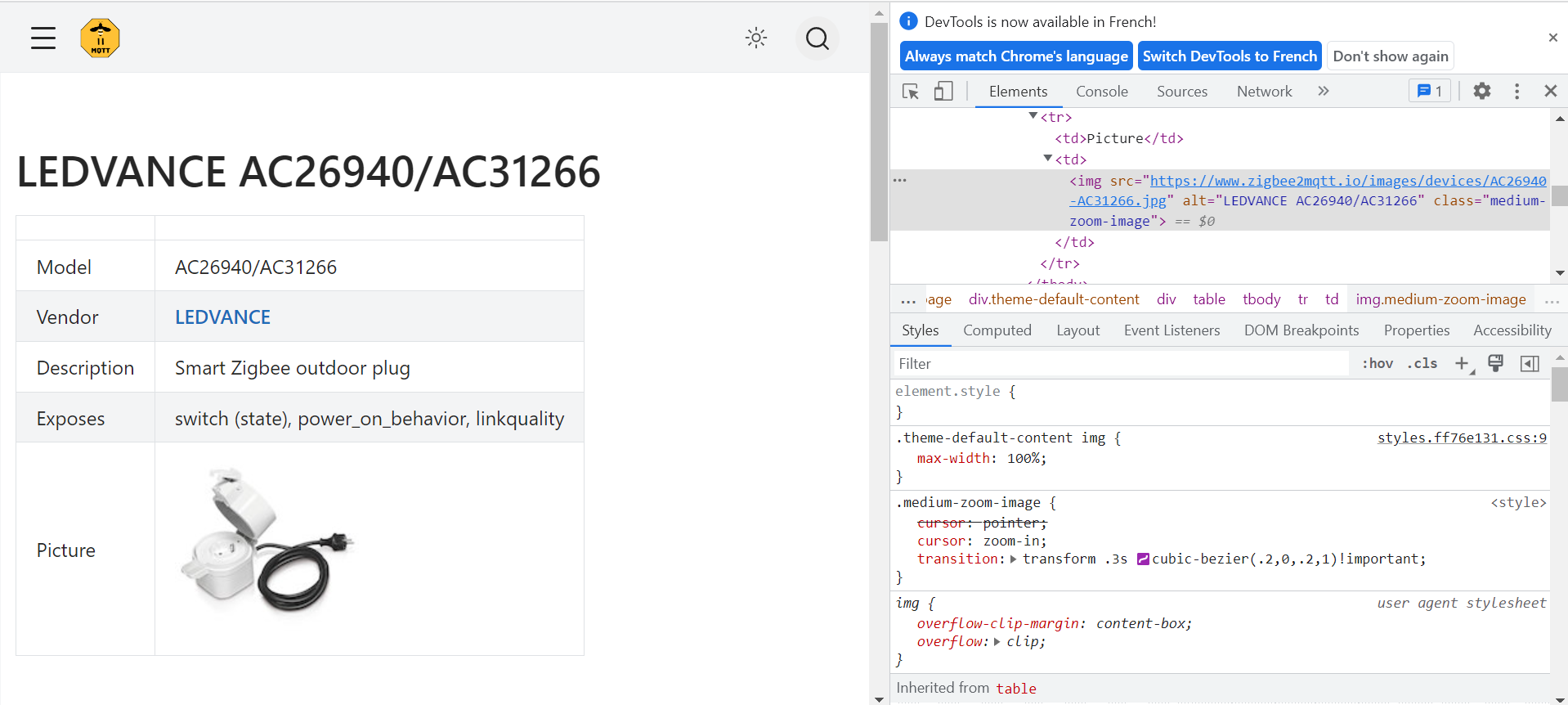Screen dimensions: 1568x705
Task: Click Switch DevTools to French button
Action: pyautogui.click(x=1229, y=56)
